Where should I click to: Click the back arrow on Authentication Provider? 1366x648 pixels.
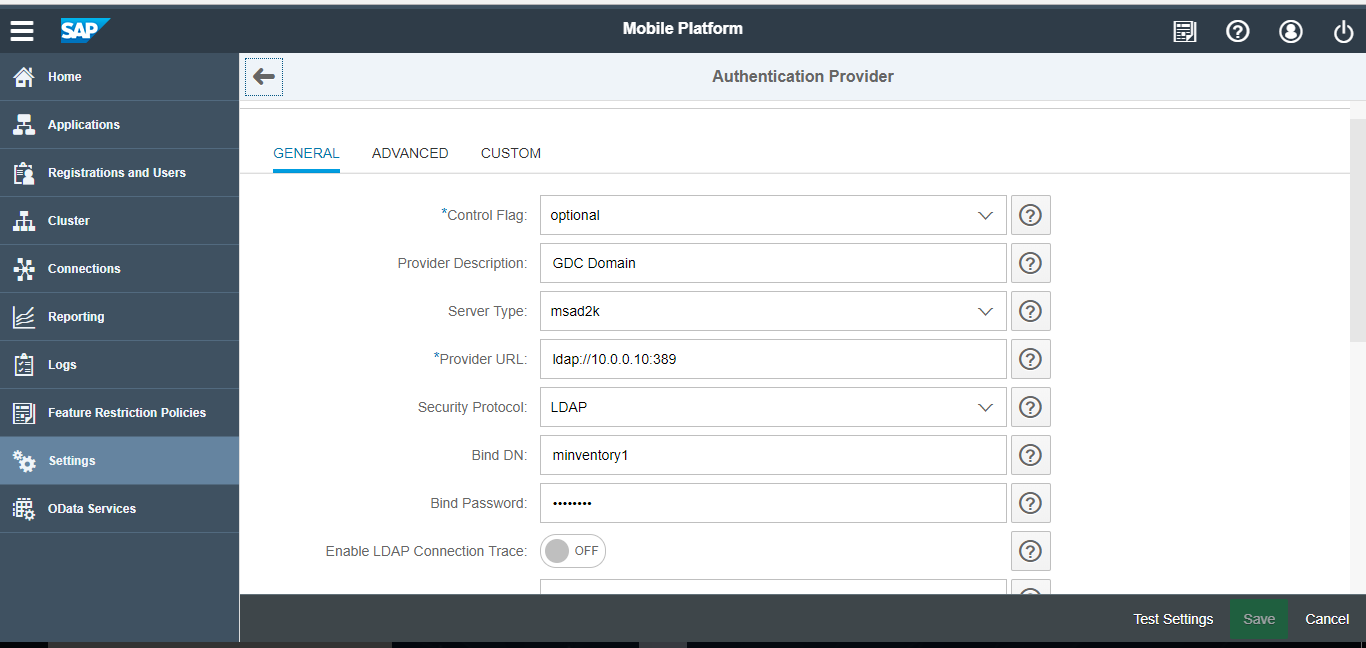pos(263,76)
